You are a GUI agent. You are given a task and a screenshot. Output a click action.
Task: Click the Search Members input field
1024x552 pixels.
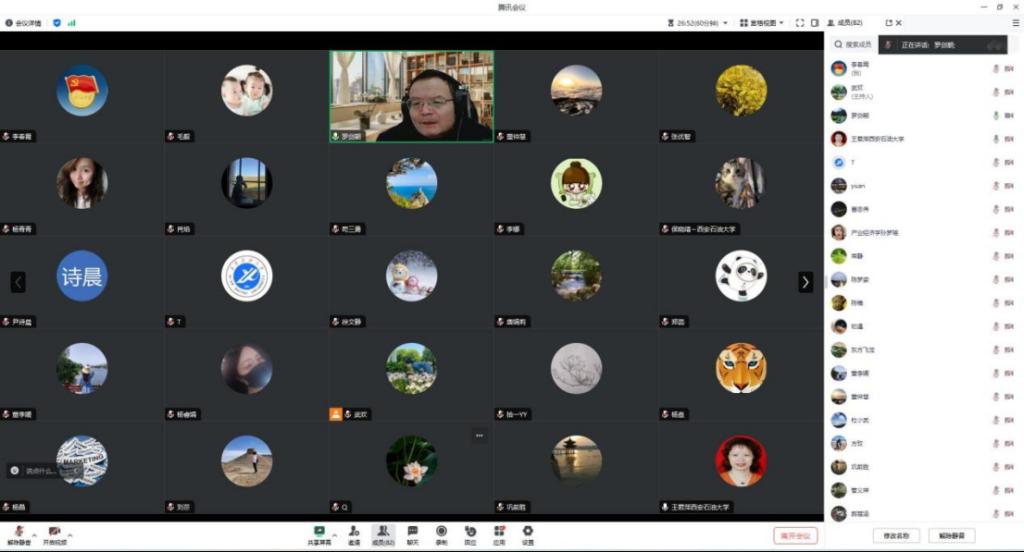tap(857, 45)
